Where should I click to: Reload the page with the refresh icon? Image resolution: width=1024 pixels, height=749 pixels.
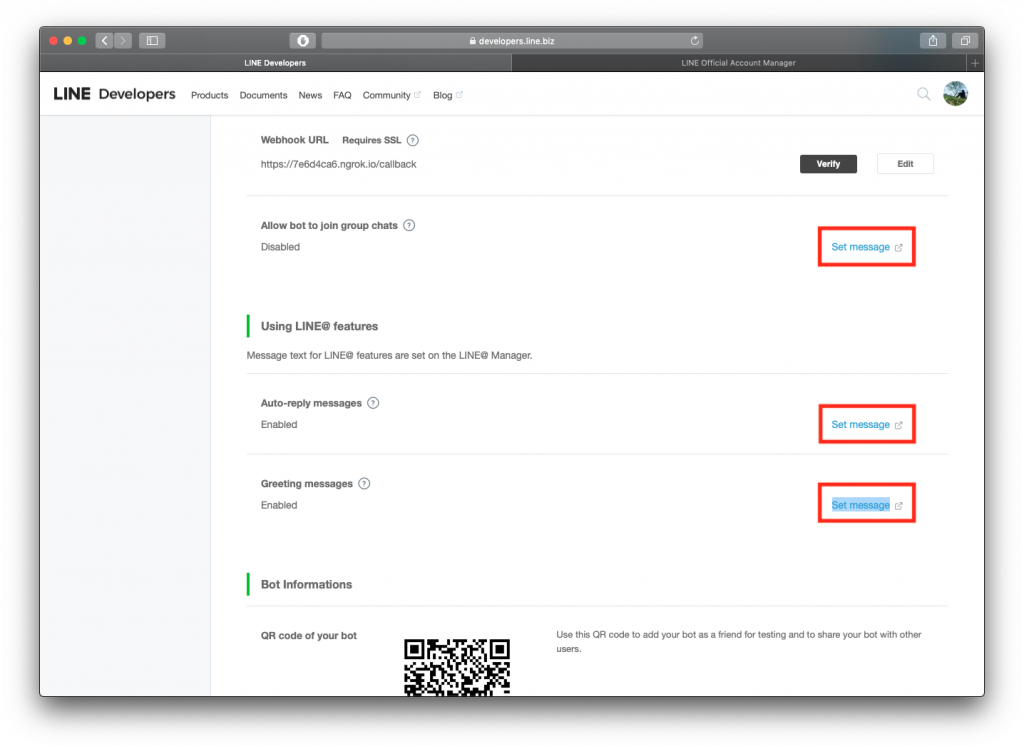click(694, 40)
